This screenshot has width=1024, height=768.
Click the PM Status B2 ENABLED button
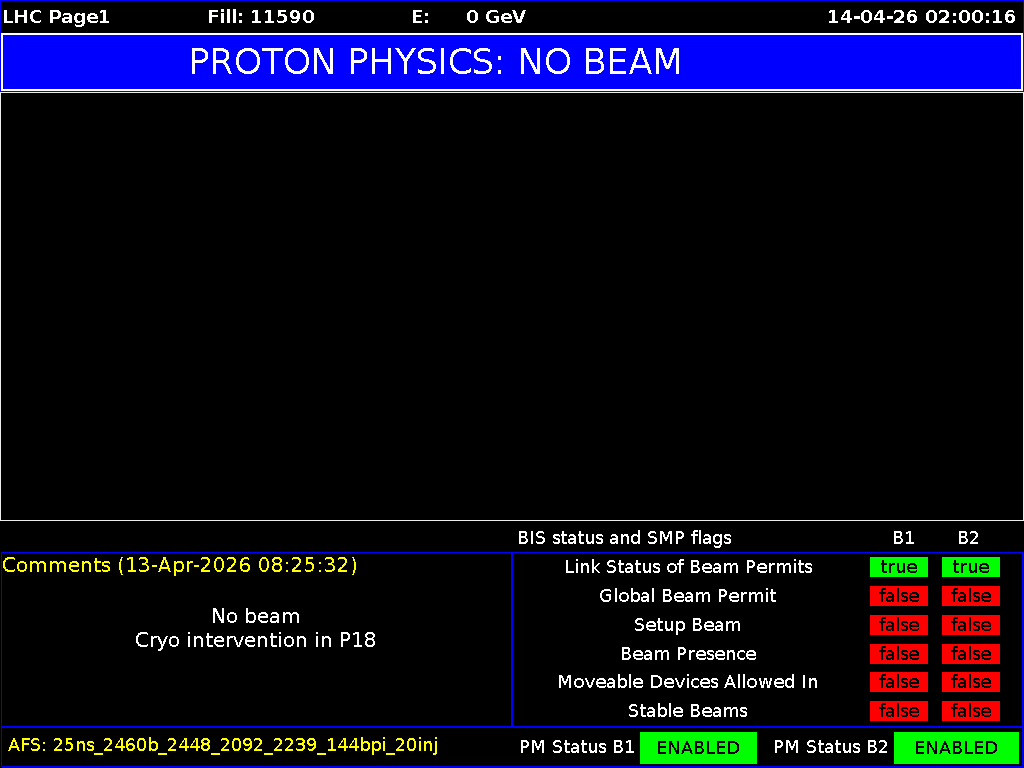956,747
